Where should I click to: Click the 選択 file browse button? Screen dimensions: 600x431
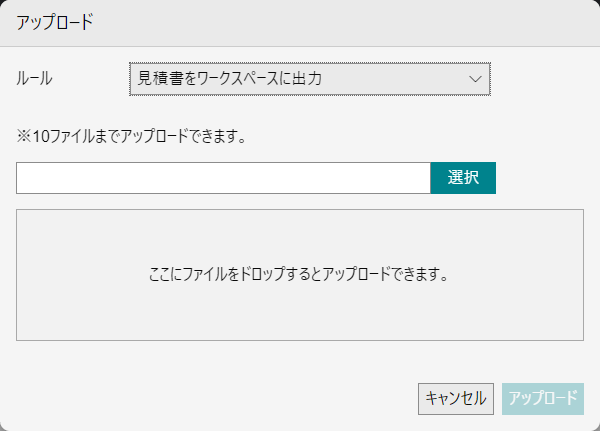point(463,178)
